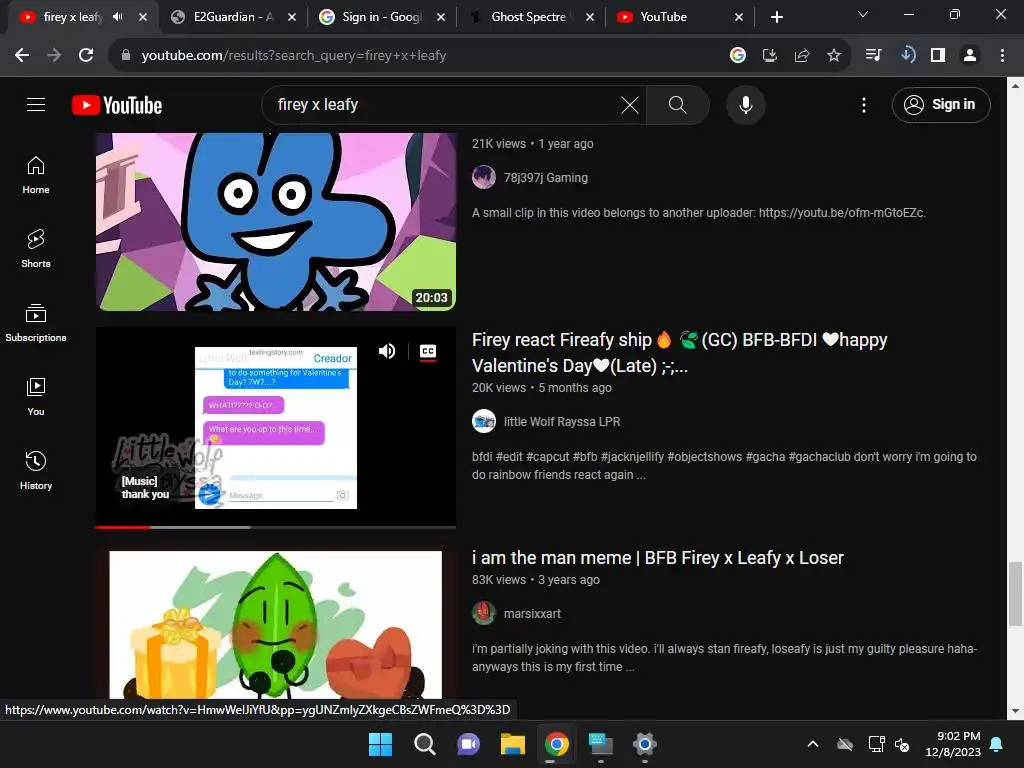Switch to Sign in - Google tab
Screen dimensions: 1024x768
(x=382, y=17)
